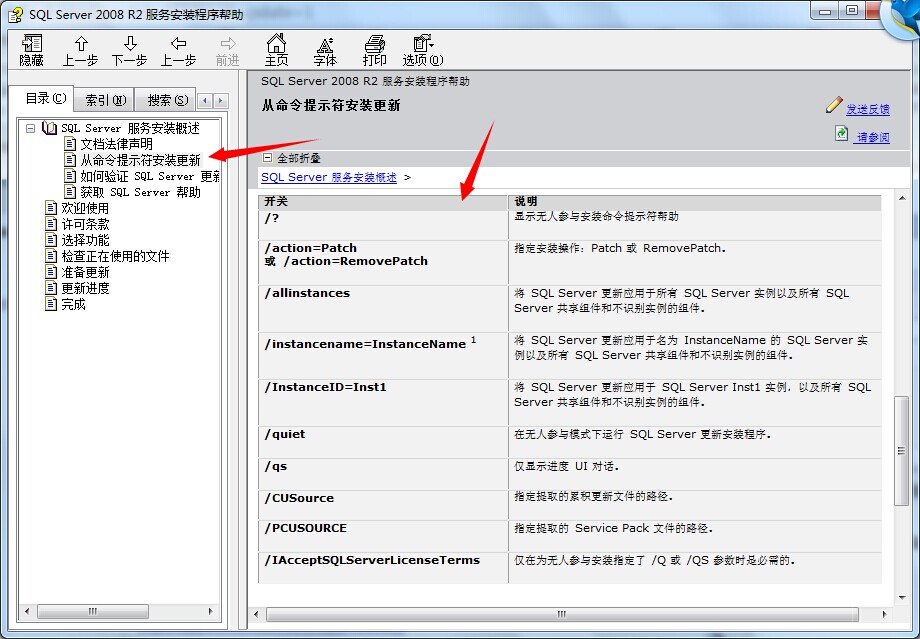Viewport: 920px width, 639px height.
Task: Click content pane horizontal scrollbar left arrow
Action: coord(256,614)
